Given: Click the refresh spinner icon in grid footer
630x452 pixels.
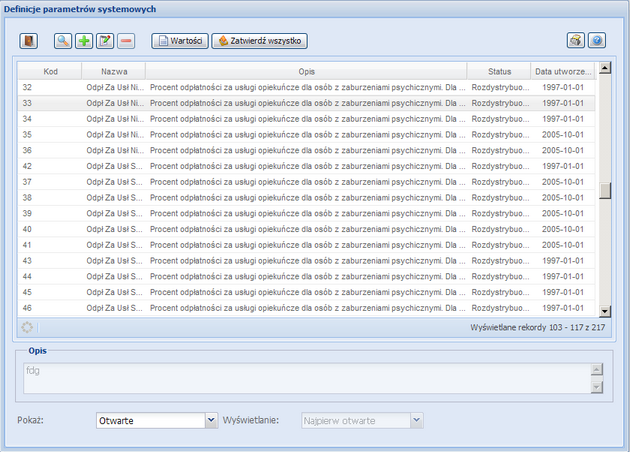Looking at the screenshot, I should coord(27,327).
